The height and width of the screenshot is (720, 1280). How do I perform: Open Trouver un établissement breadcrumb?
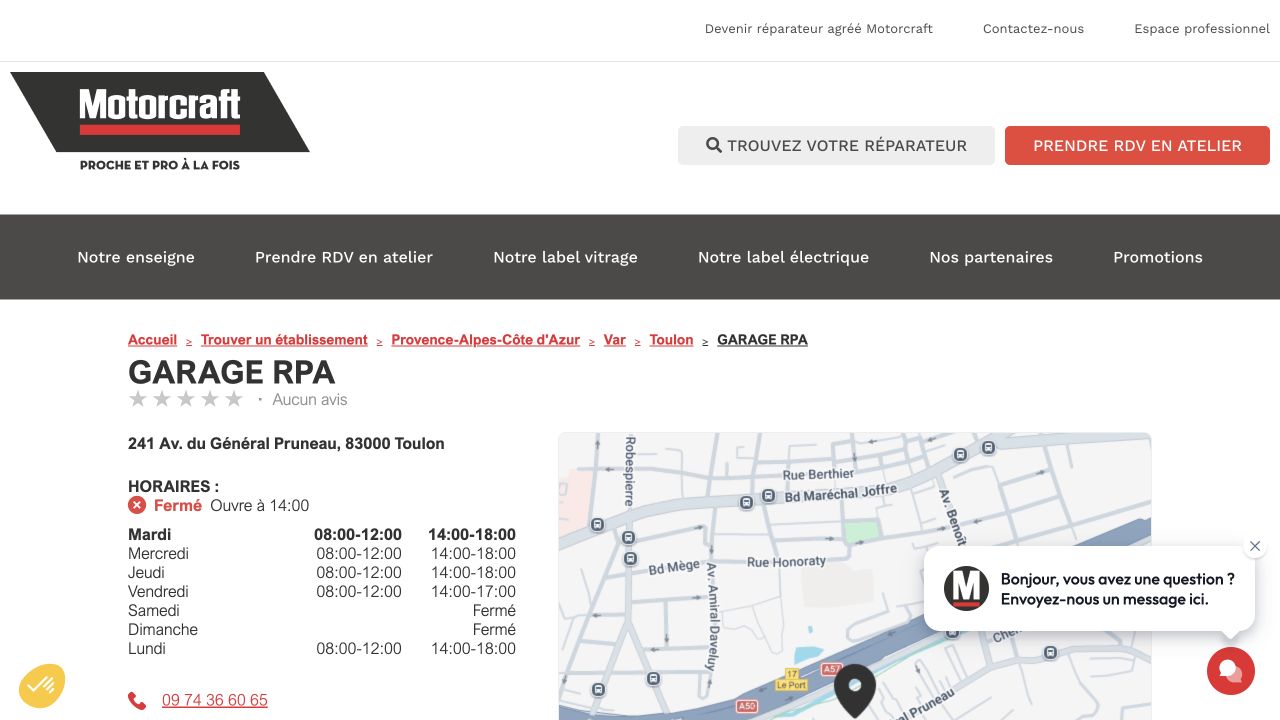(x=284, y=340)
